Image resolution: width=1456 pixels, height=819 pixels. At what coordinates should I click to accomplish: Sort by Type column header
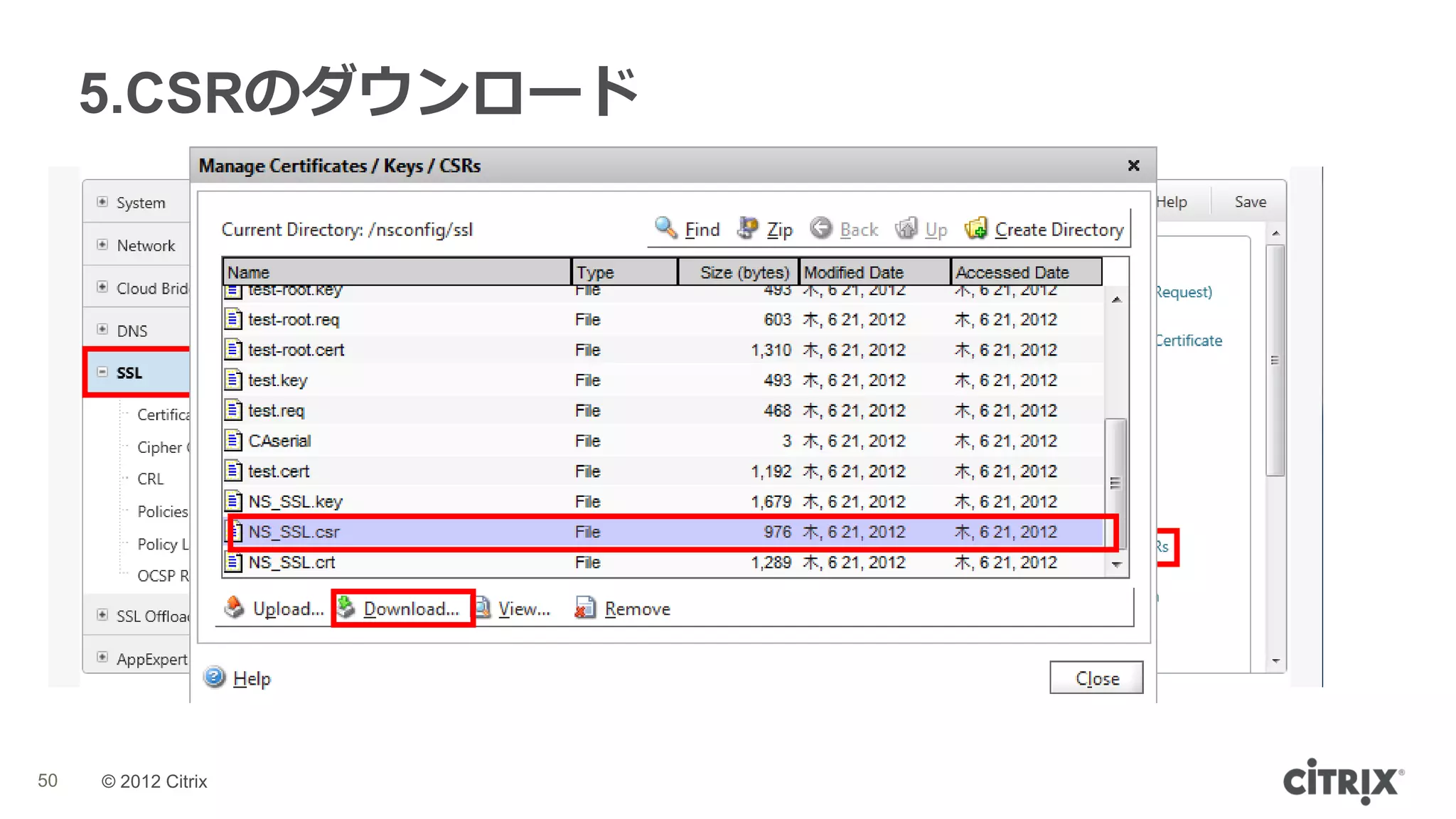[624, 272]
